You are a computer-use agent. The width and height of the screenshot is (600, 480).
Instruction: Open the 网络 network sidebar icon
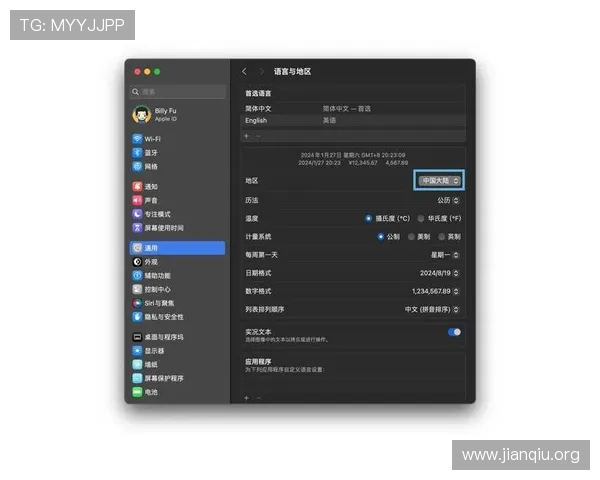point(137,166)
